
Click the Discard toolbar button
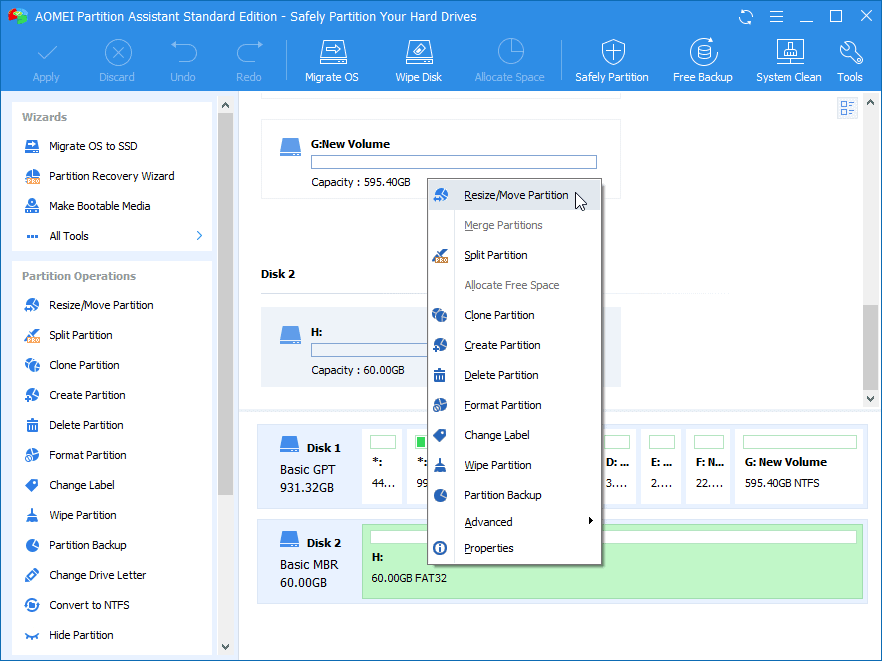[117, 61]
